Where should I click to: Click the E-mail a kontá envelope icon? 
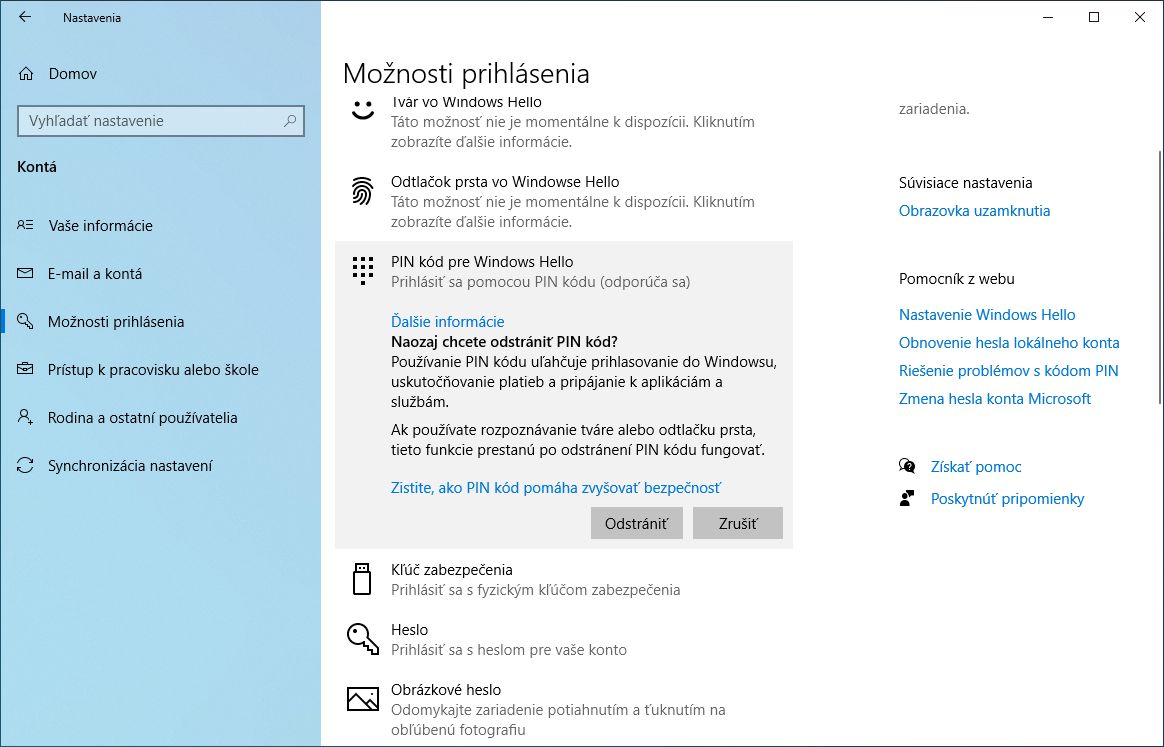[25, 273]
